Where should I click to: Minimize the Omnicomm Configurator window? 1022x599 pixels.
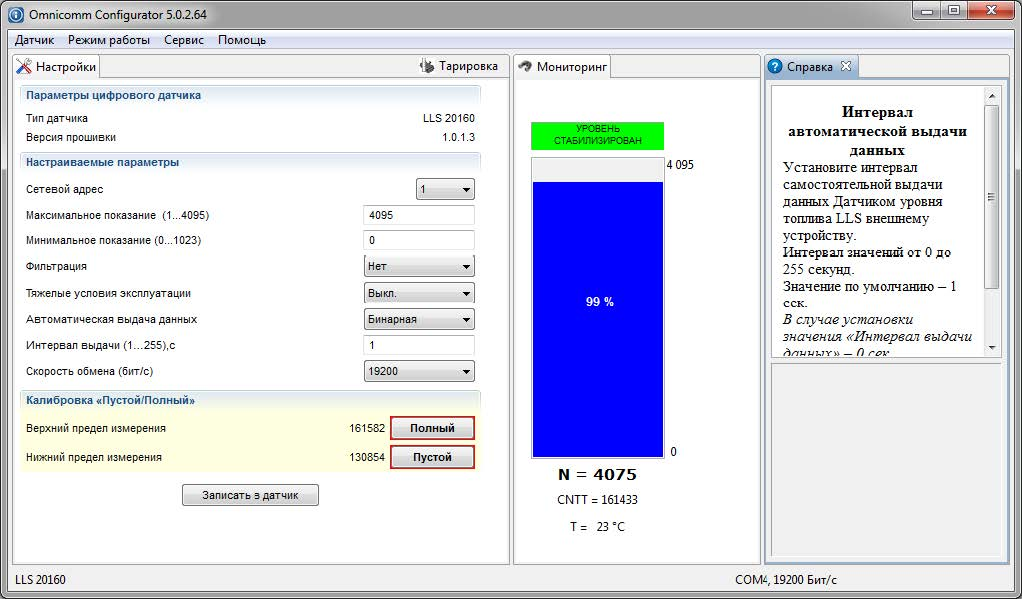click(x=928, y=11)
